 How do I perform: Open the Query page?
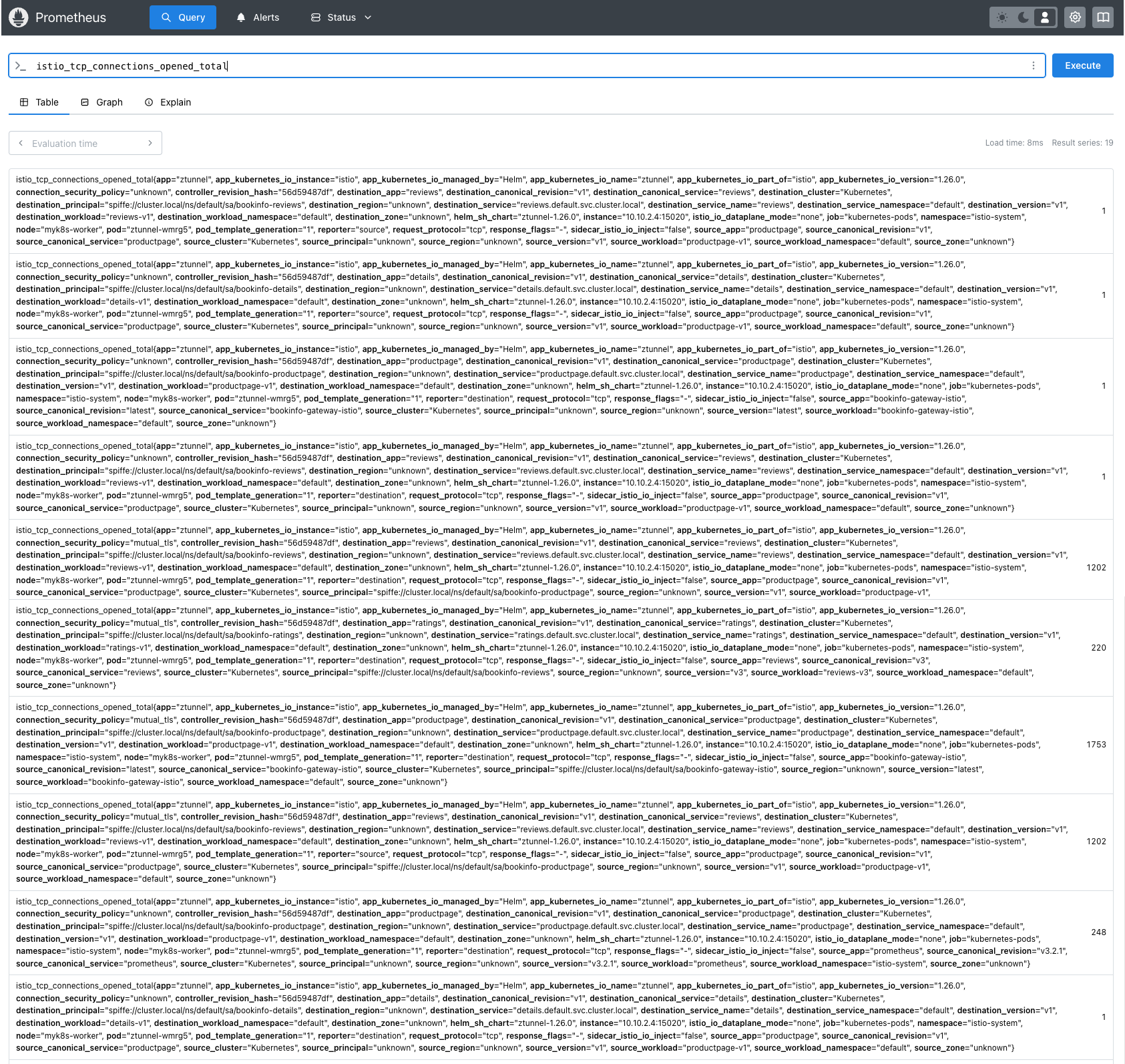point(183,17)
